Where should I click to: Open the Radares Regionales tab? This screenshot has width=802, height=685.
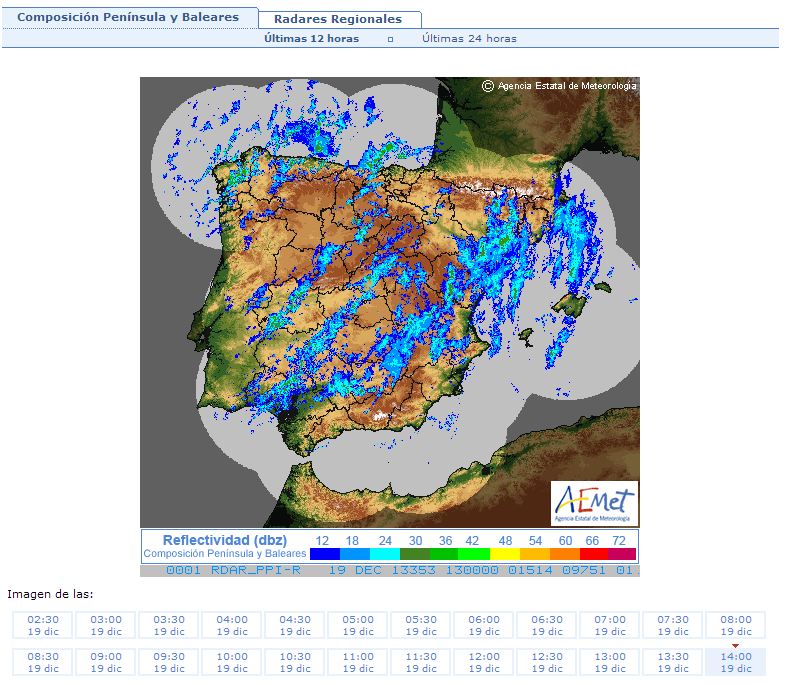coord(339,19)
